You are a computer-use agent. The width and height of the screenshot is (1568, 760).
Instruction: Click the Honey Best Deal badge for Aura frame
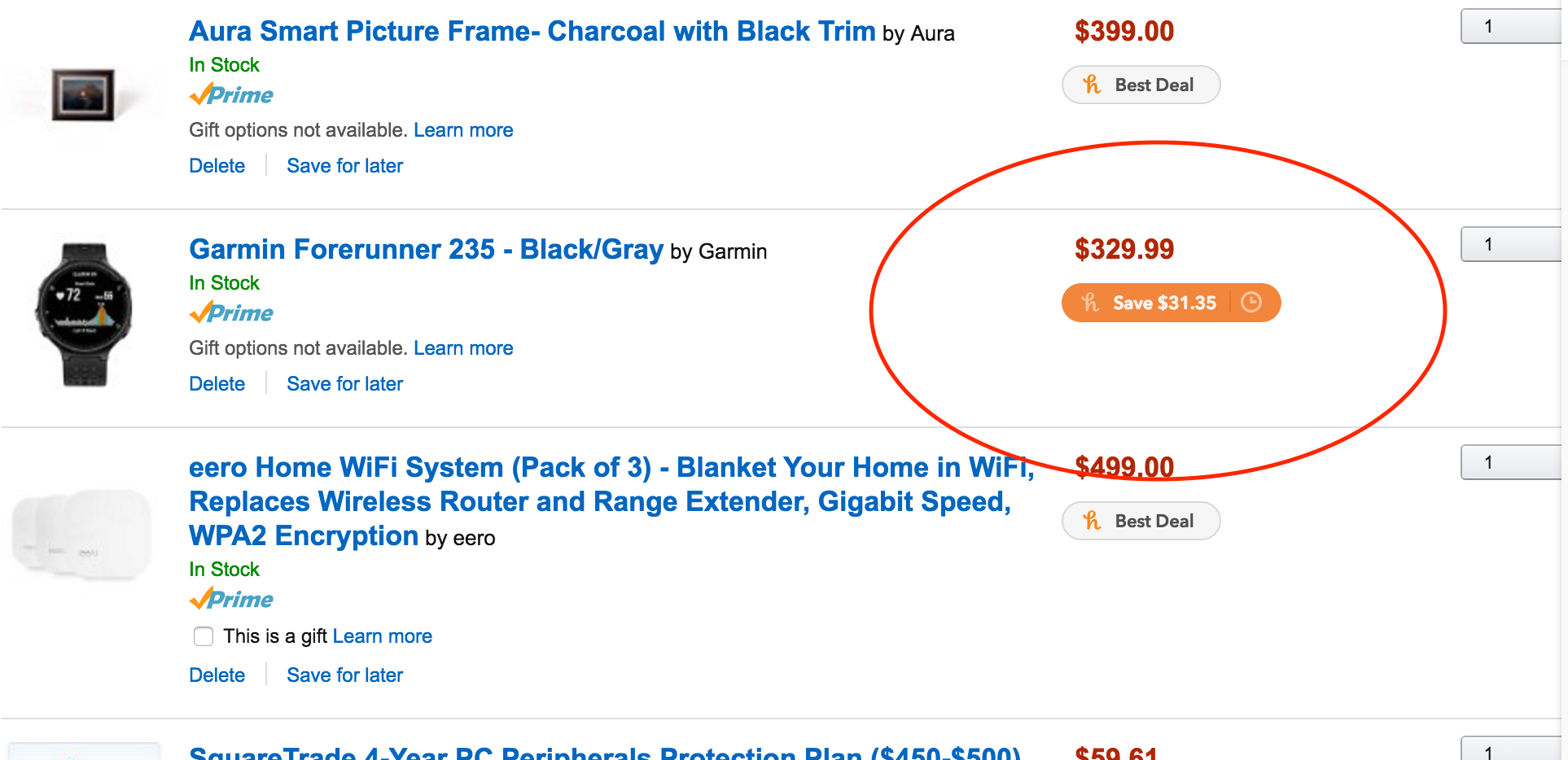pos(1141,85)
